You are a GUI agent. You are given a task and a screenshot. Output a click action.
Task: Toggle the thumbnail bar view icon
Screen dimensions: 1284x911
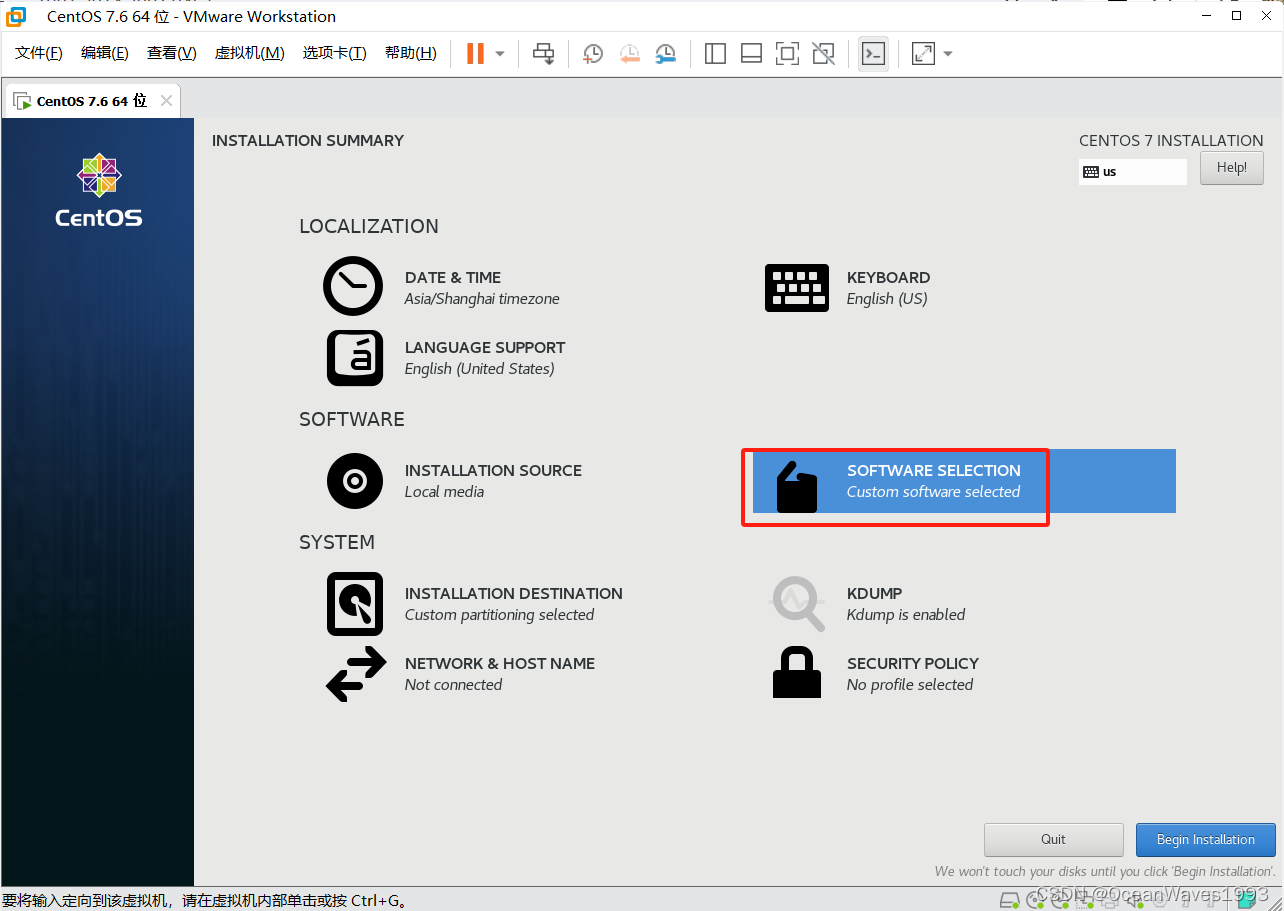751,54
